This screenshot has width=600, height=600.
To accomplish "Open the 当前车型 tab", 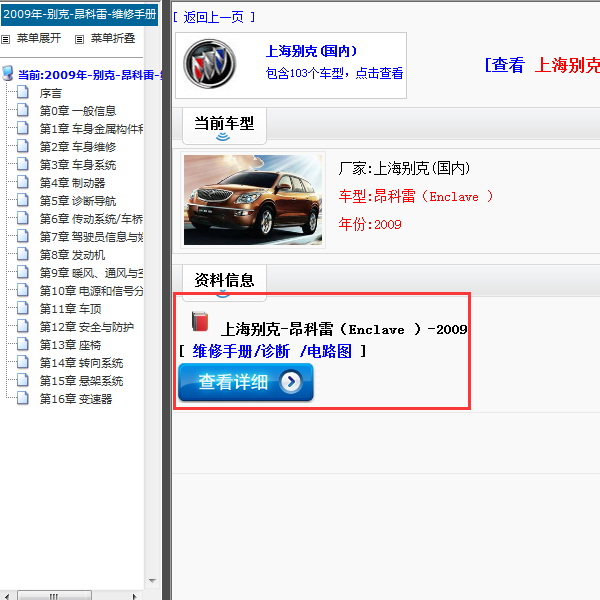I will (224, 126).
